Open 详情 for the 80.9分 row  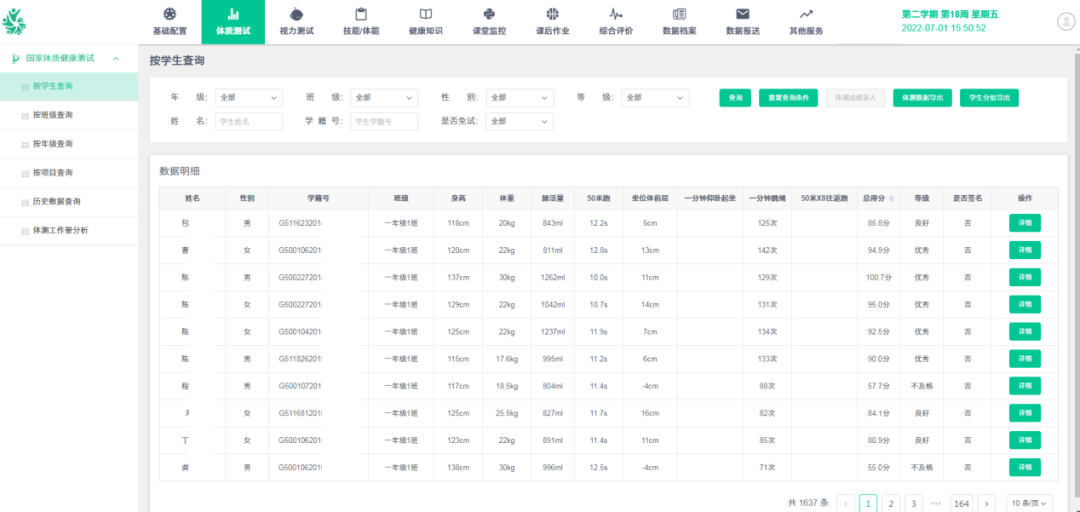1024,440
